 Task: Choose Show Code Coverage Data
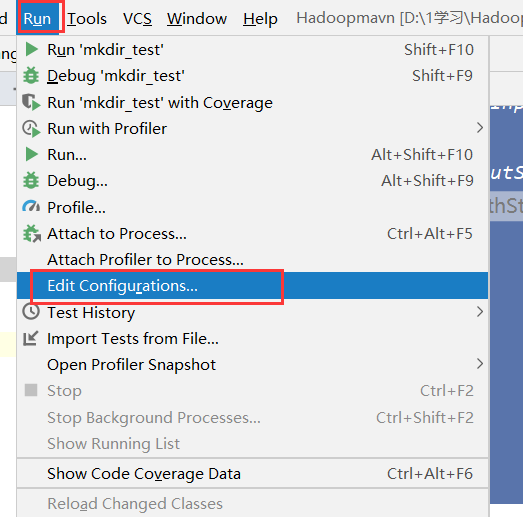pyautogui.click(x=252, y=474)
